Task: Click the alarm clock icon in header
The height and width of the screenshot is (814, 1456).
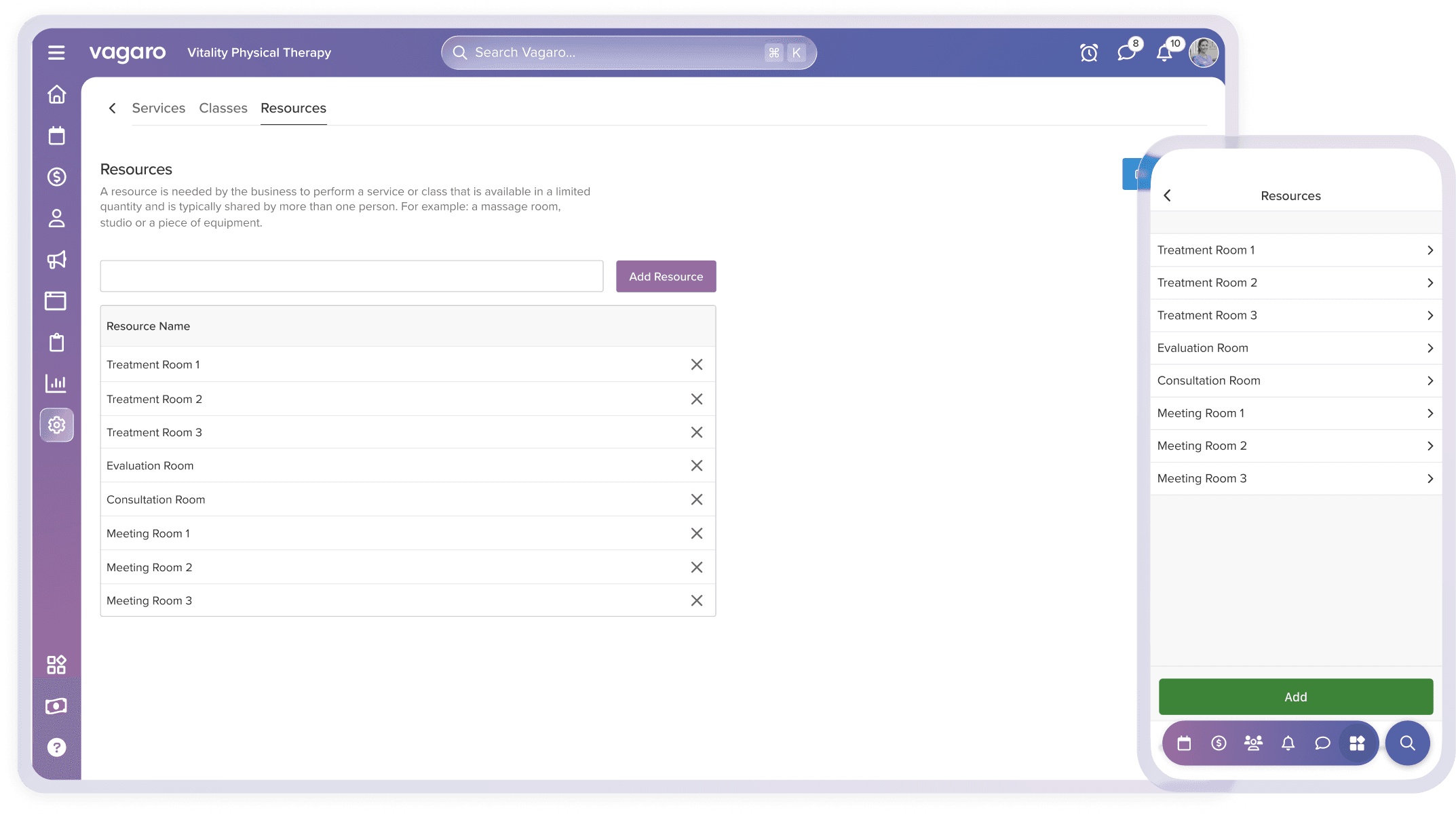Action: pyautogui.click(x=1089, y=52)
